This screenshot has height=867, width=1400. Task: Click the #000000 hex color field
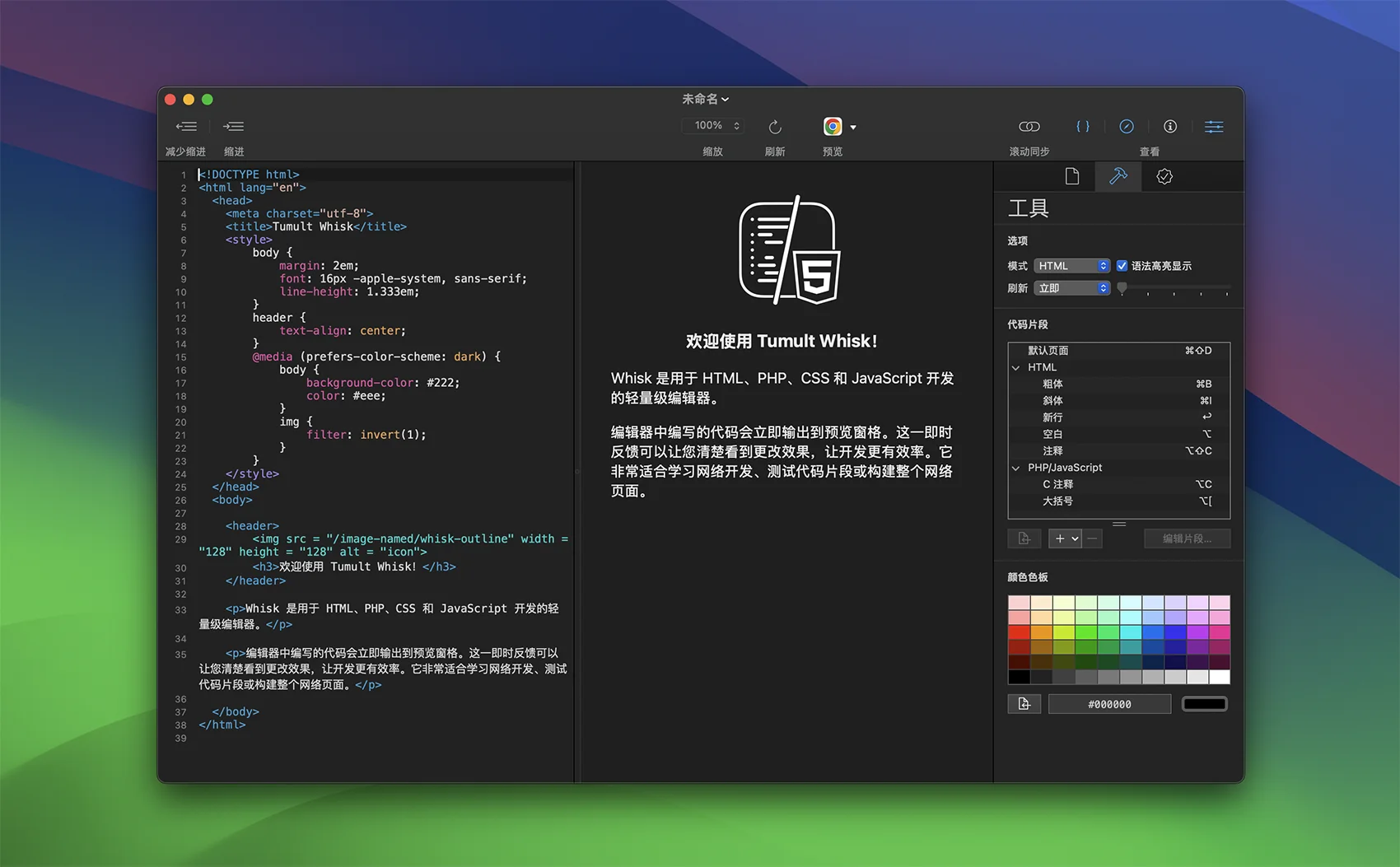coord(1109,704)
